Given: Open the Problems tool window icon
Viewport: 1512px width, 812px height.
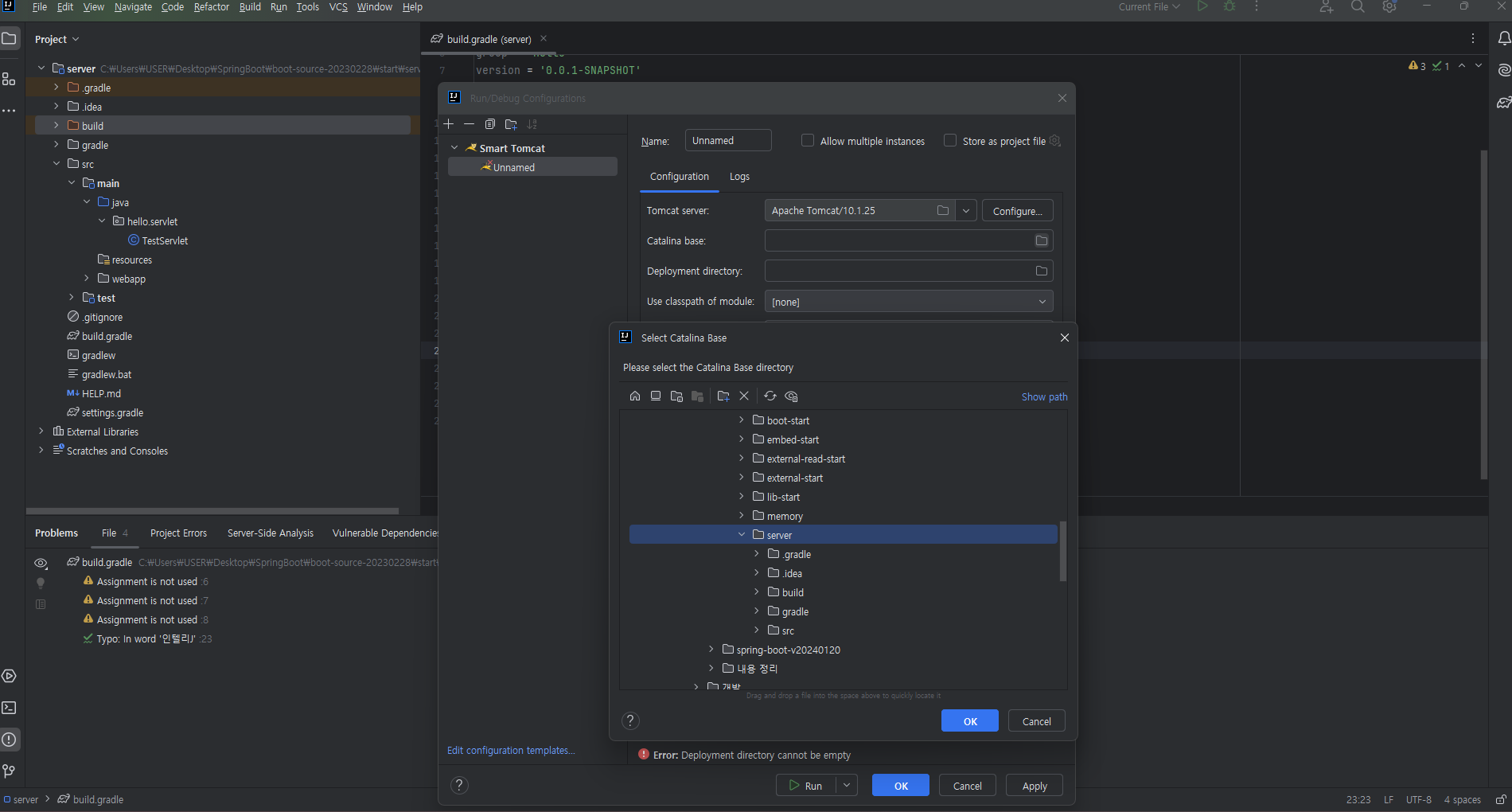Looking at the screenshot, I should pos(9,740).
